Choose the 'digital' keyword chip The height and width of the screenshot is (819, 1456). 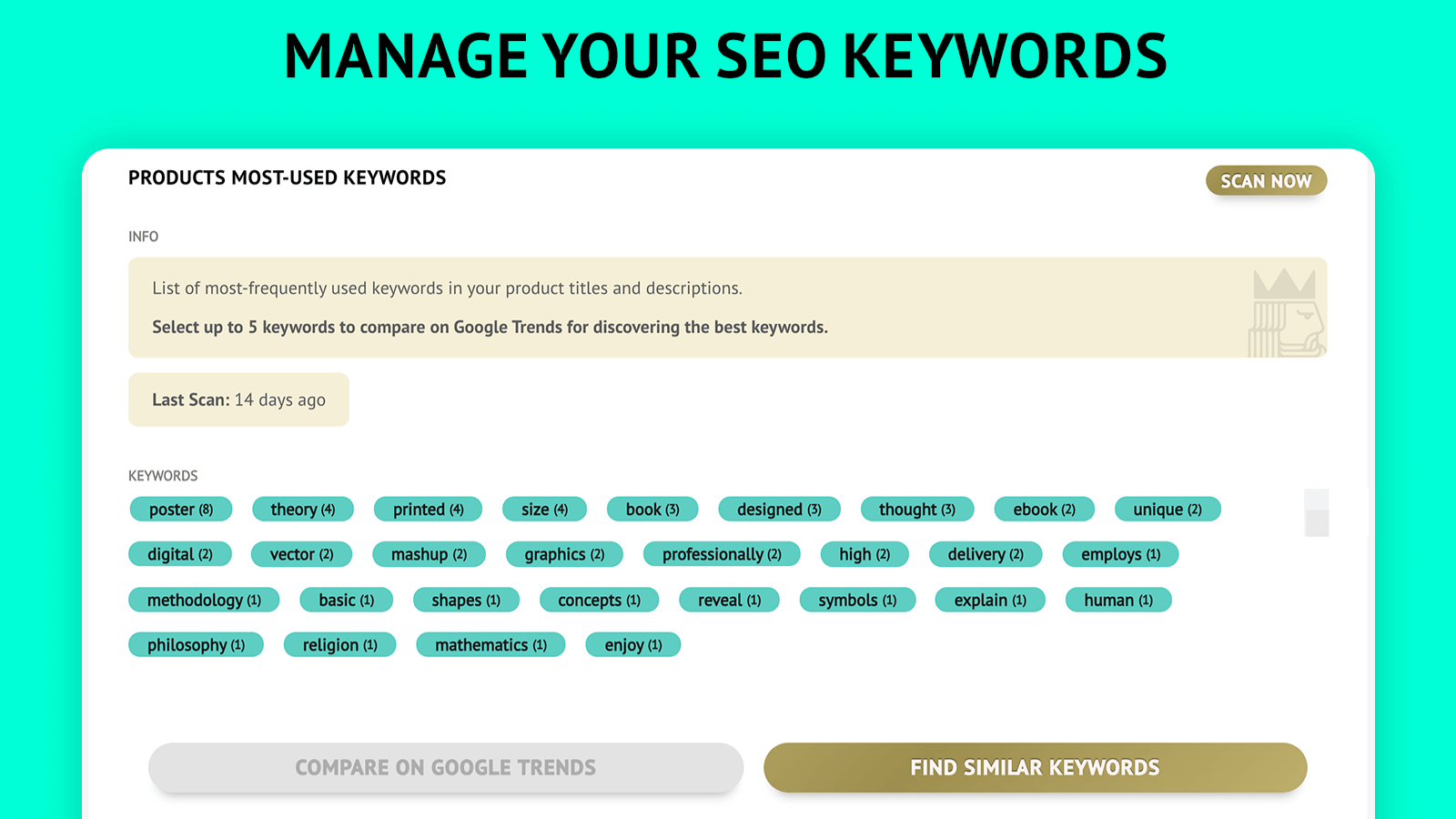(x=179, y=554)
